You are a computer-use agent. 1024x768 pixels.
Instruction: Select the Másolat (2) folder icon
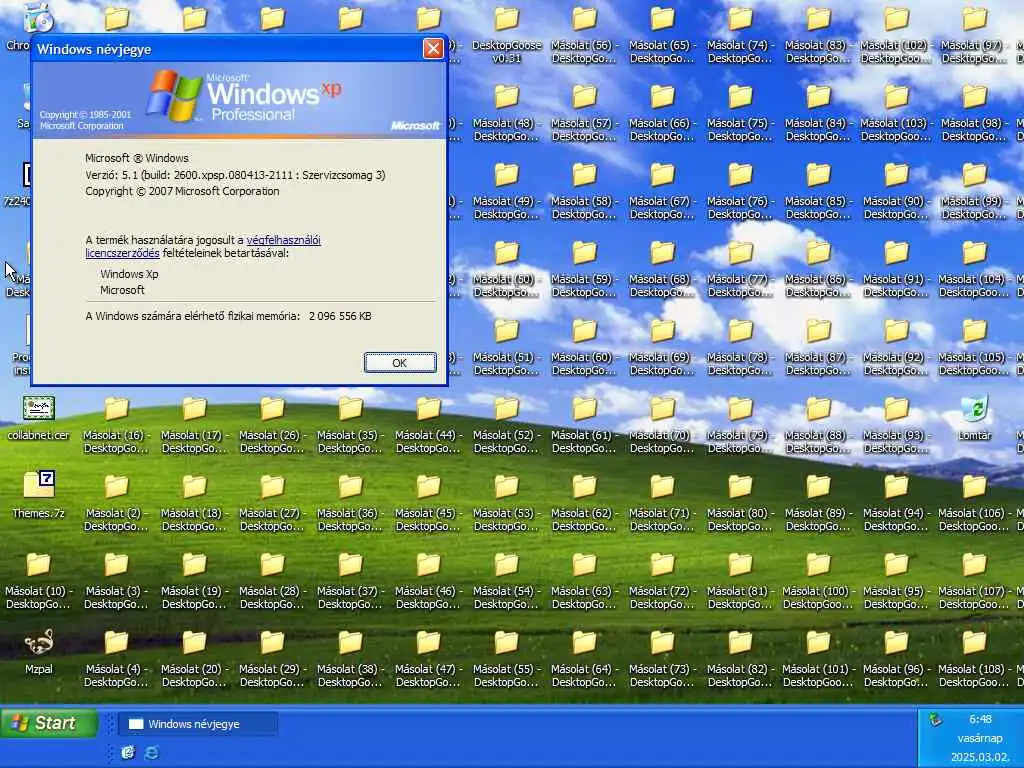point(116,487)
